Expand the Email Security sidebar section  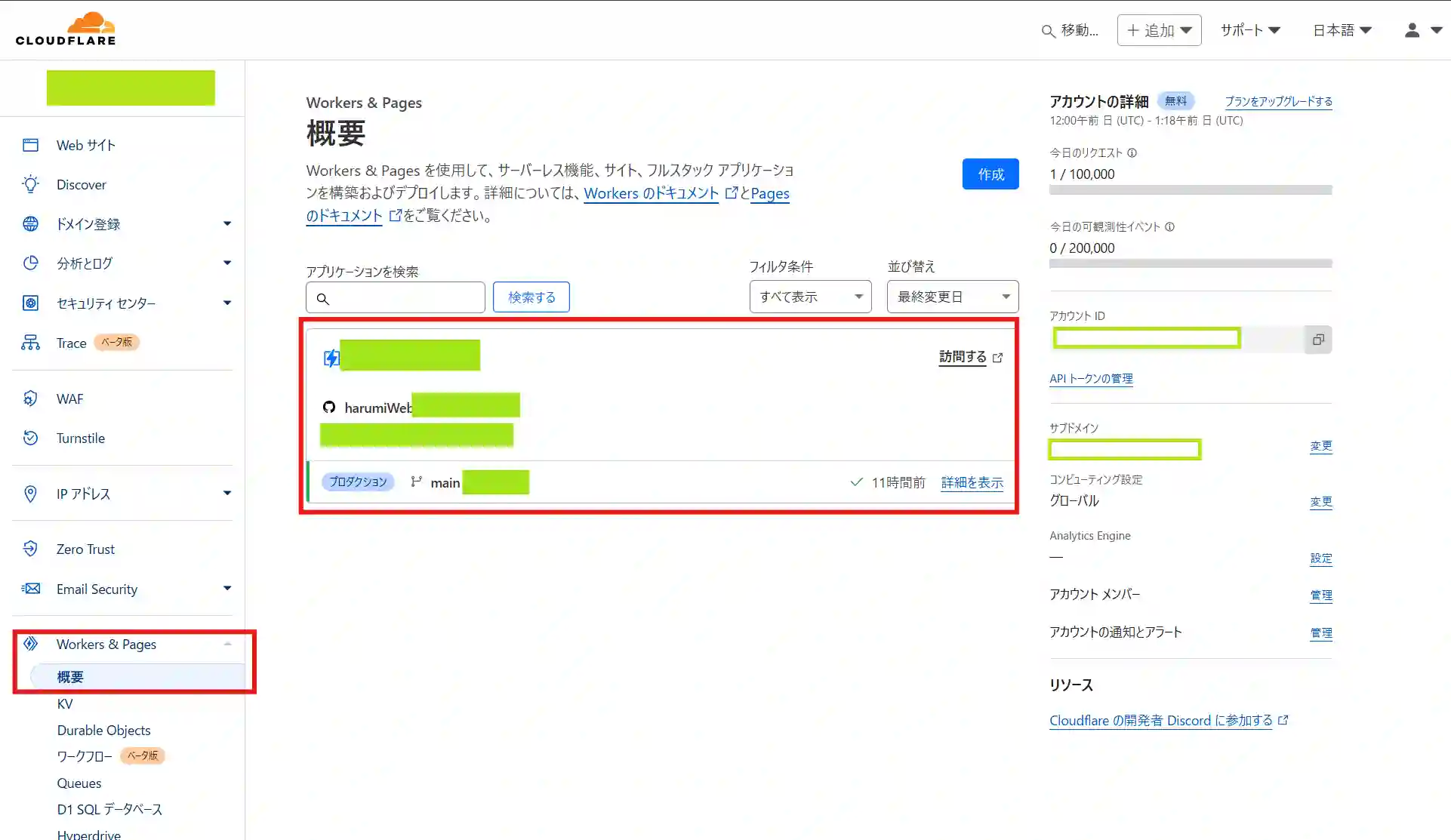[227, 588]
